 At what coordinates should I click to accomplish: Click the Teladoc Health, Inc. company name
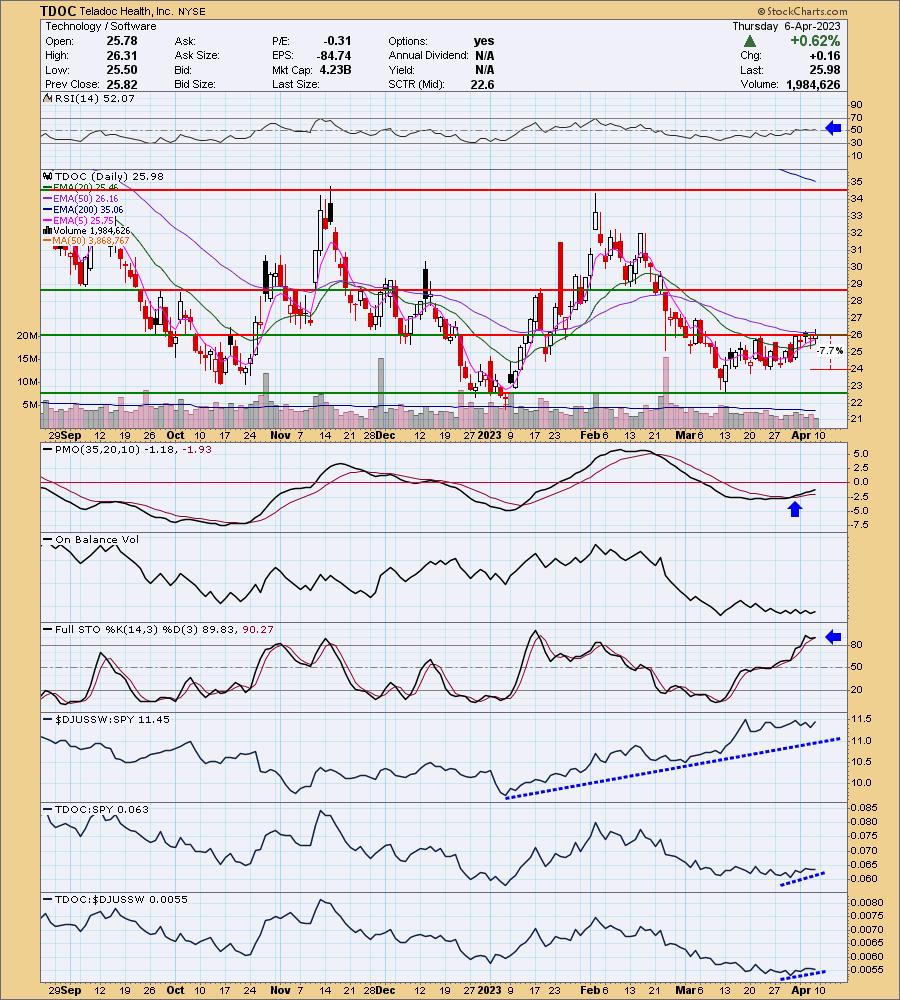[126, 11]
